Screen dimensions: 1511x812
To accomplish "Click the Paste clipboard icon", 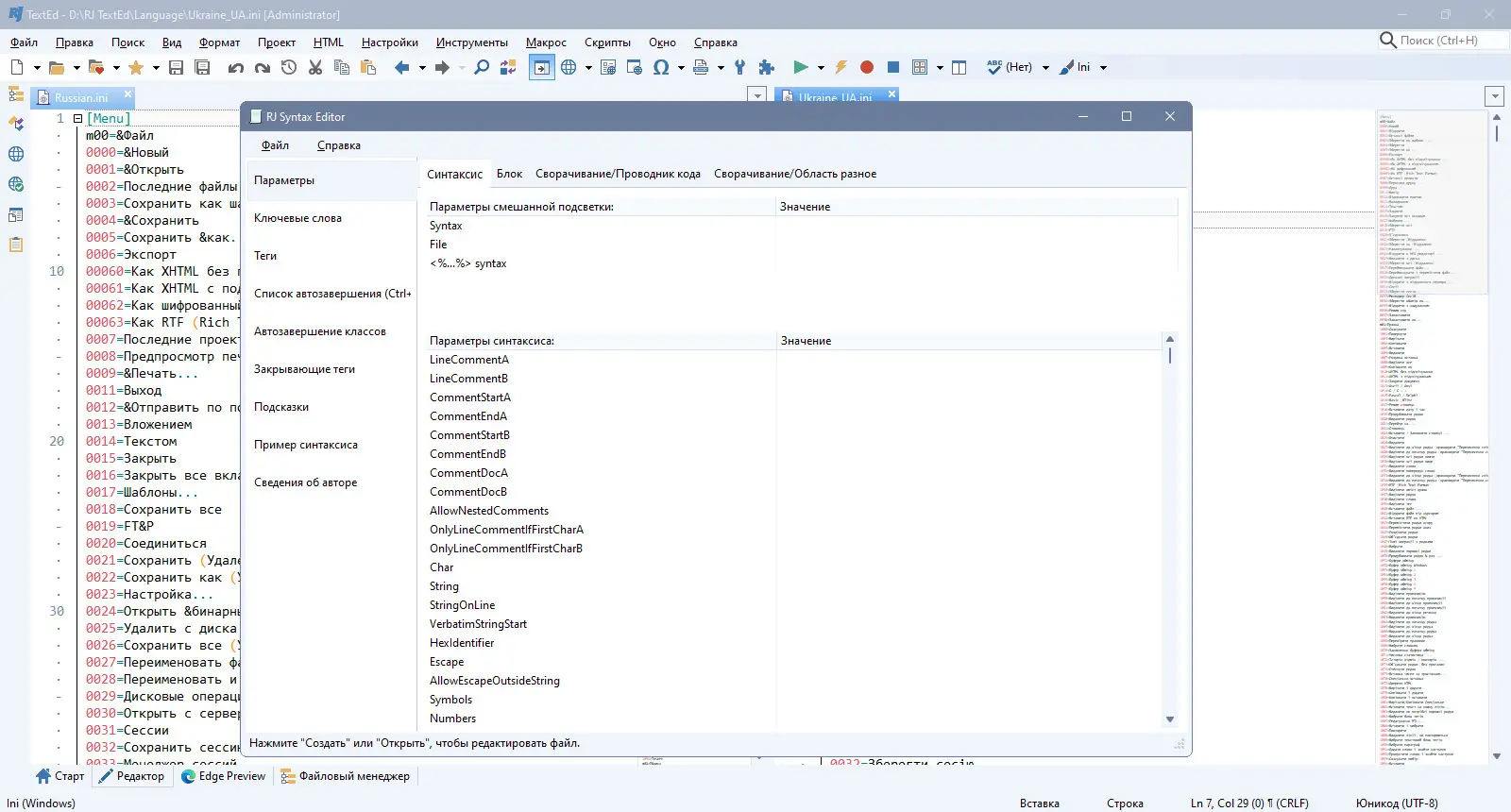I will (368, 67).
